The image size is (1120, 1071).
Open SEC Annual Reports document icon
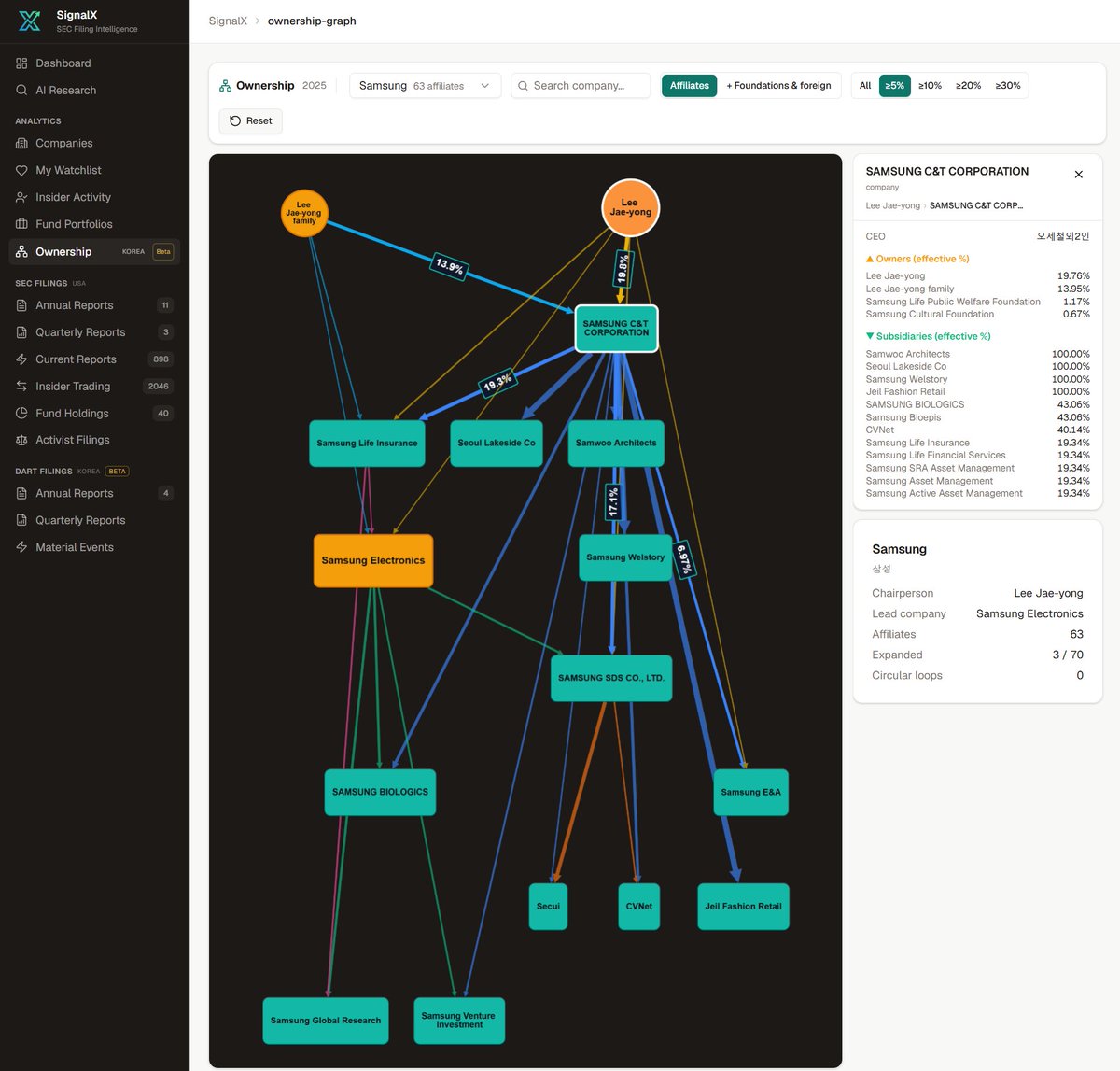(x=21, y=305)
